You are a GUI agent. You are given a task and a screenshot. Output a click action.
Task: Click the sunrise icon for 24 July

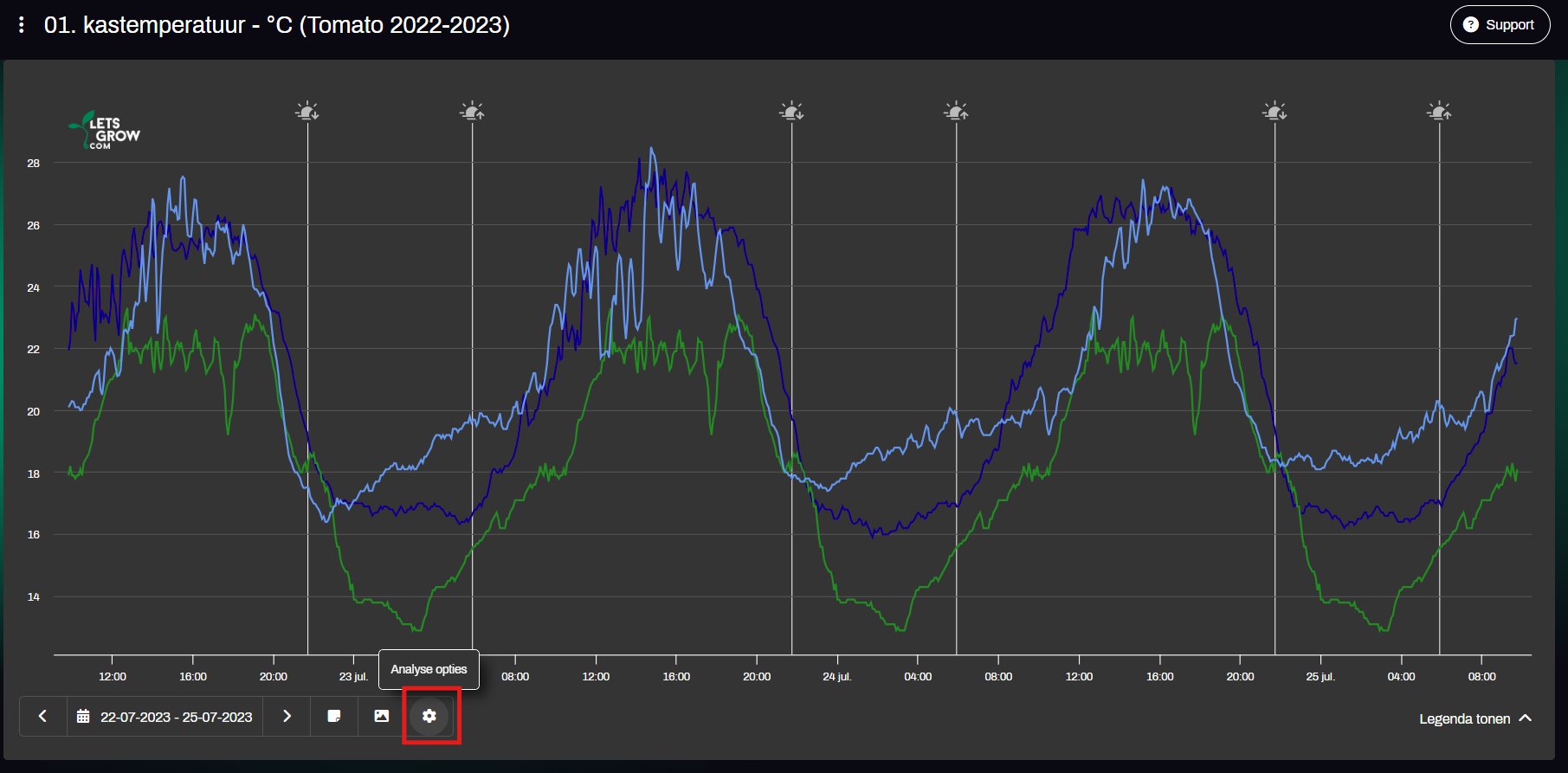click(956, 112)
